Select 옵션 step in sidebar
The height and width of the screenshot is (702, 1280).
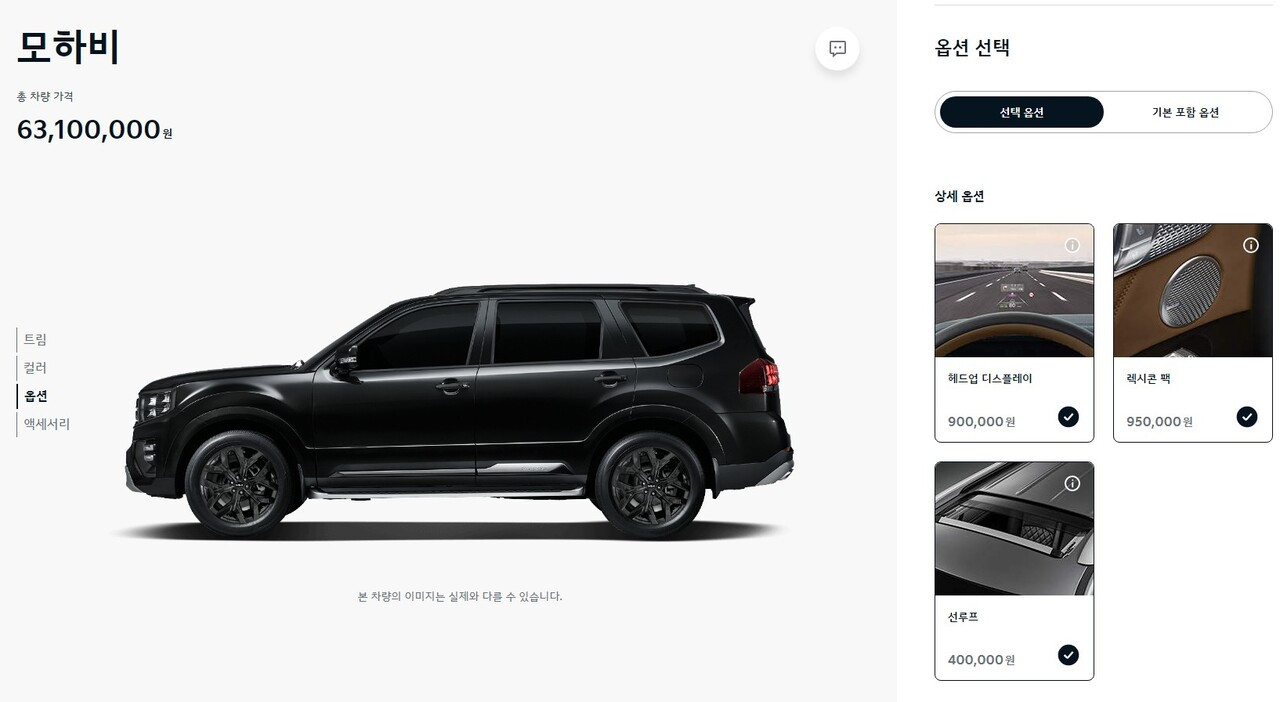35,396
